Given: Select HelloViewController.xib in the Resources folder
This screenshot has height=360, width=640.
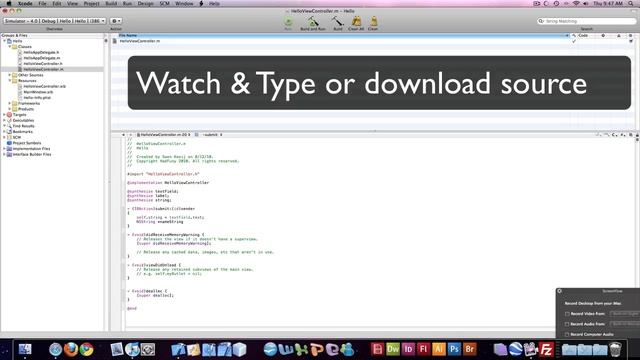Looking at the screenshot, I should (x=44, y=87).
